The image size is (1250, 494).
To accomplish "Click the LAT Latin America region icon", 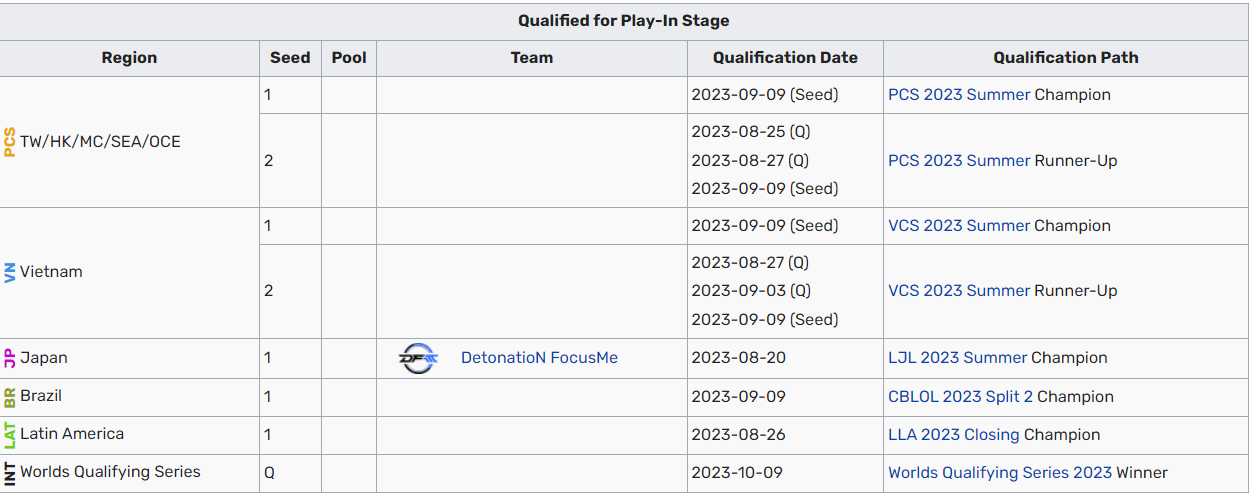I will tap(10, 434).
